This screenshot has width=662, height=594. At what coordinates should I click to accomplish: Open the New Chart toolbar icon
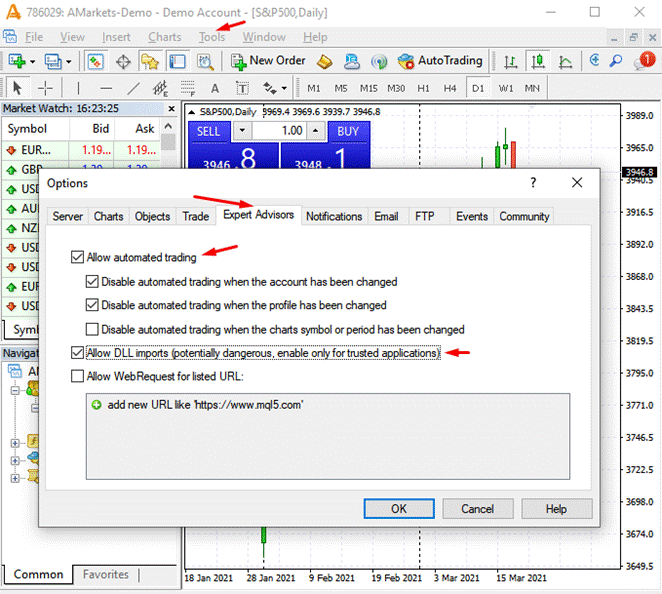[17, 62]
